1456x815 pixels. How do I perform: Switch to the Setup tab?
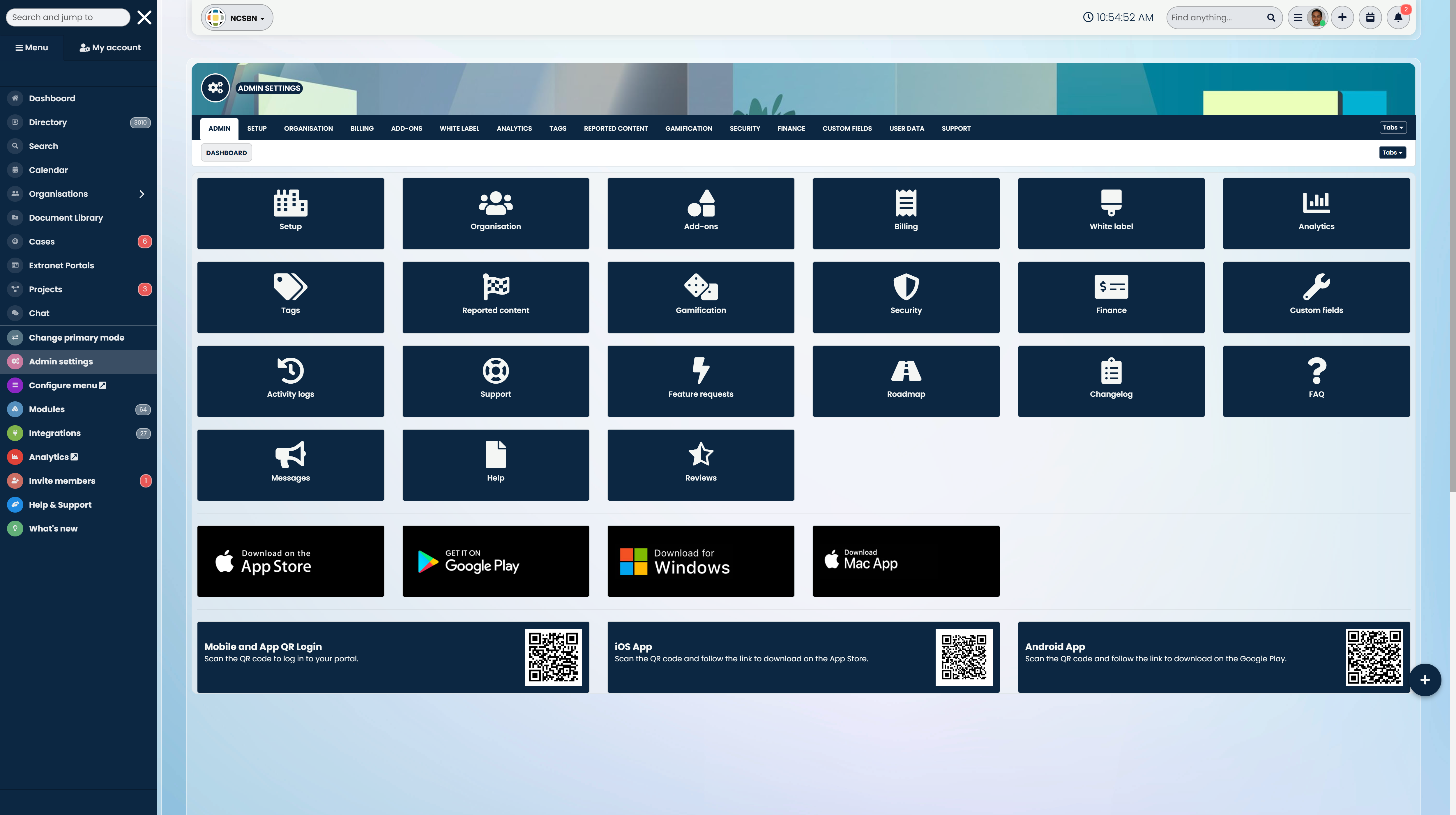click(x=257, y=128)
